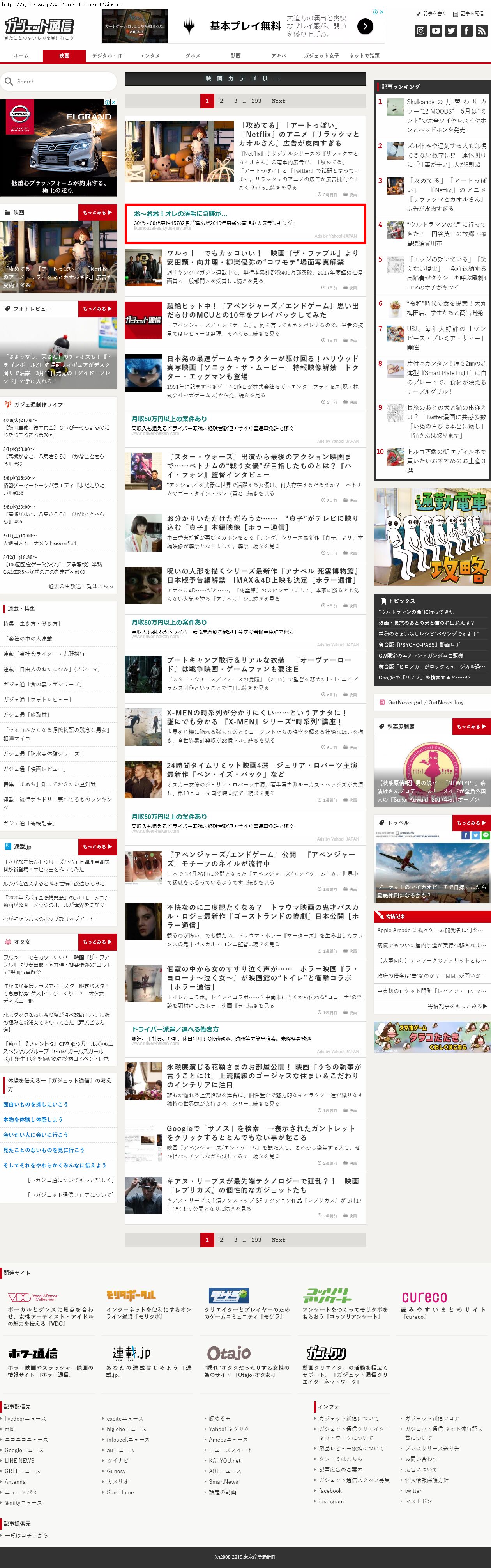491x1568 pixels.
Task: Open 特集「生き方・働き方」 sidebar link
Action: click(32, 623)
